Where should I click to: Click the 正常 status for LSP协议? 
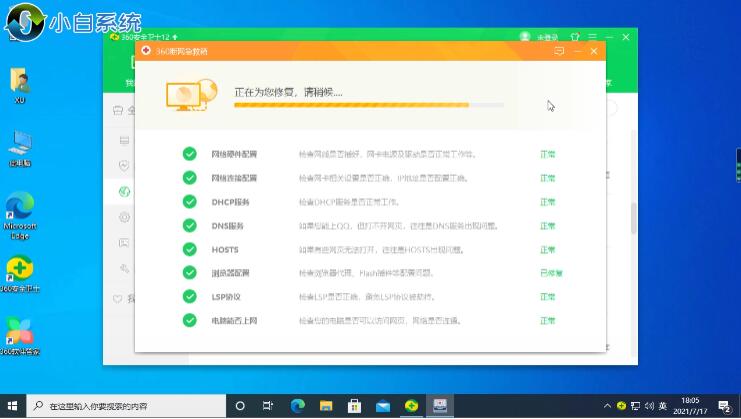(548, 297)
